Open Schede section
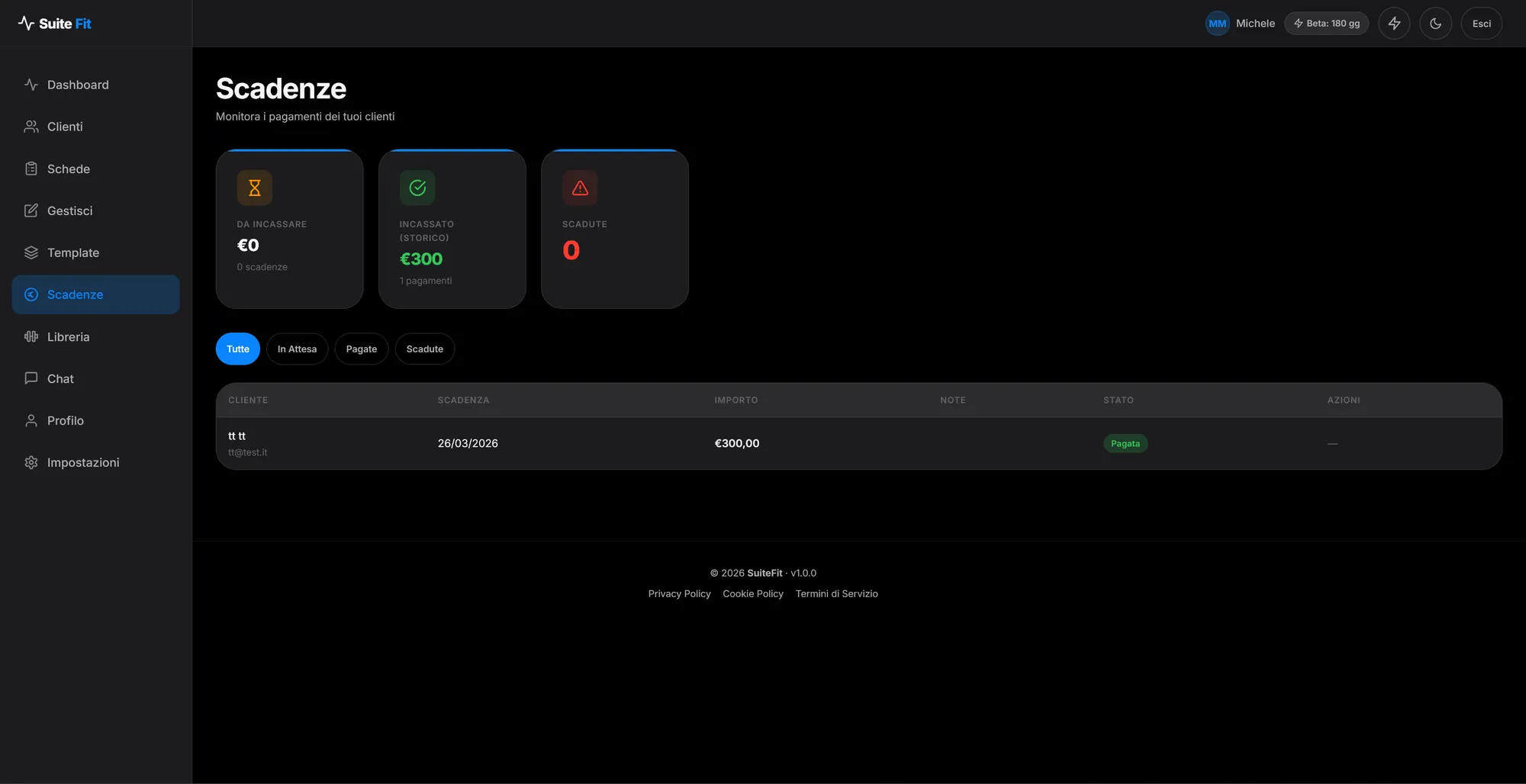This screenshot has height=784, width=1526. point(96,169)
